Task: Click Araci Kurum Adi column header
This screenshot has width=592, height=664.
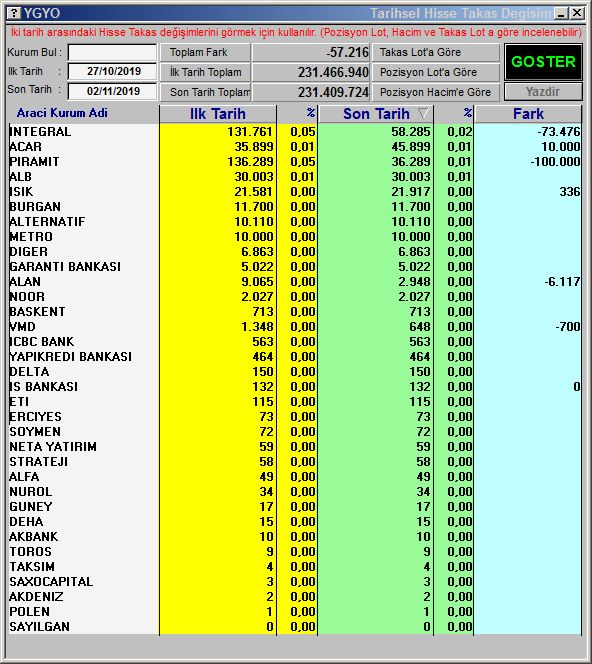Action: [62, 113]
